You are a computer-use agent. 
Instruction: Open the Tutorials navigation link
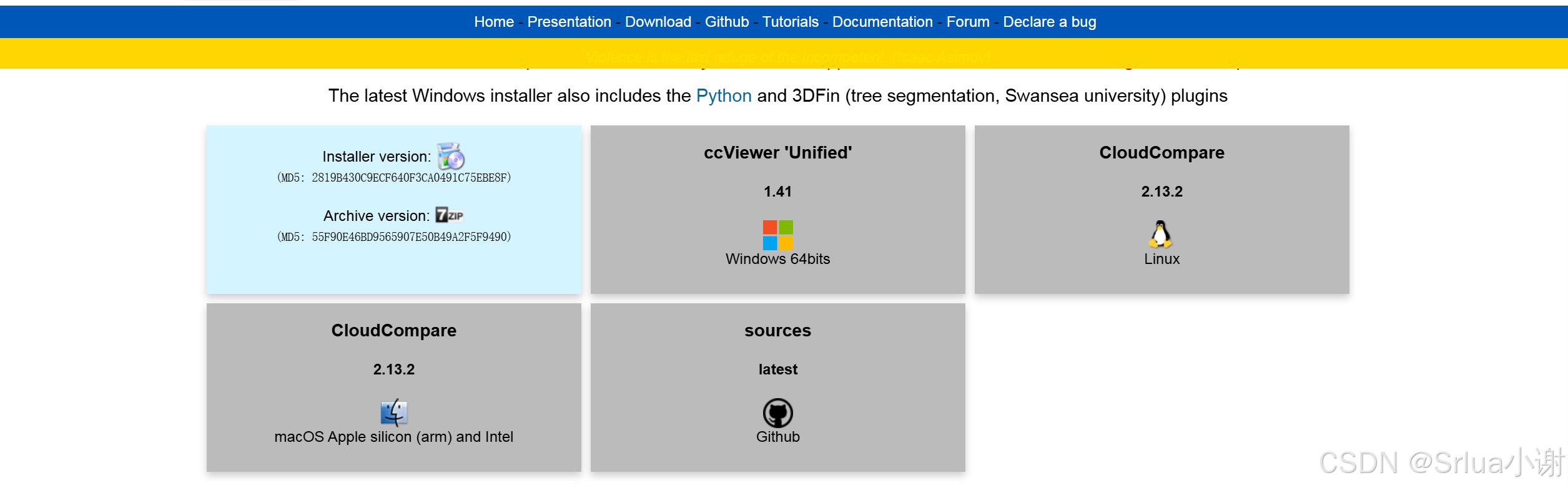[x=790, y=22]
